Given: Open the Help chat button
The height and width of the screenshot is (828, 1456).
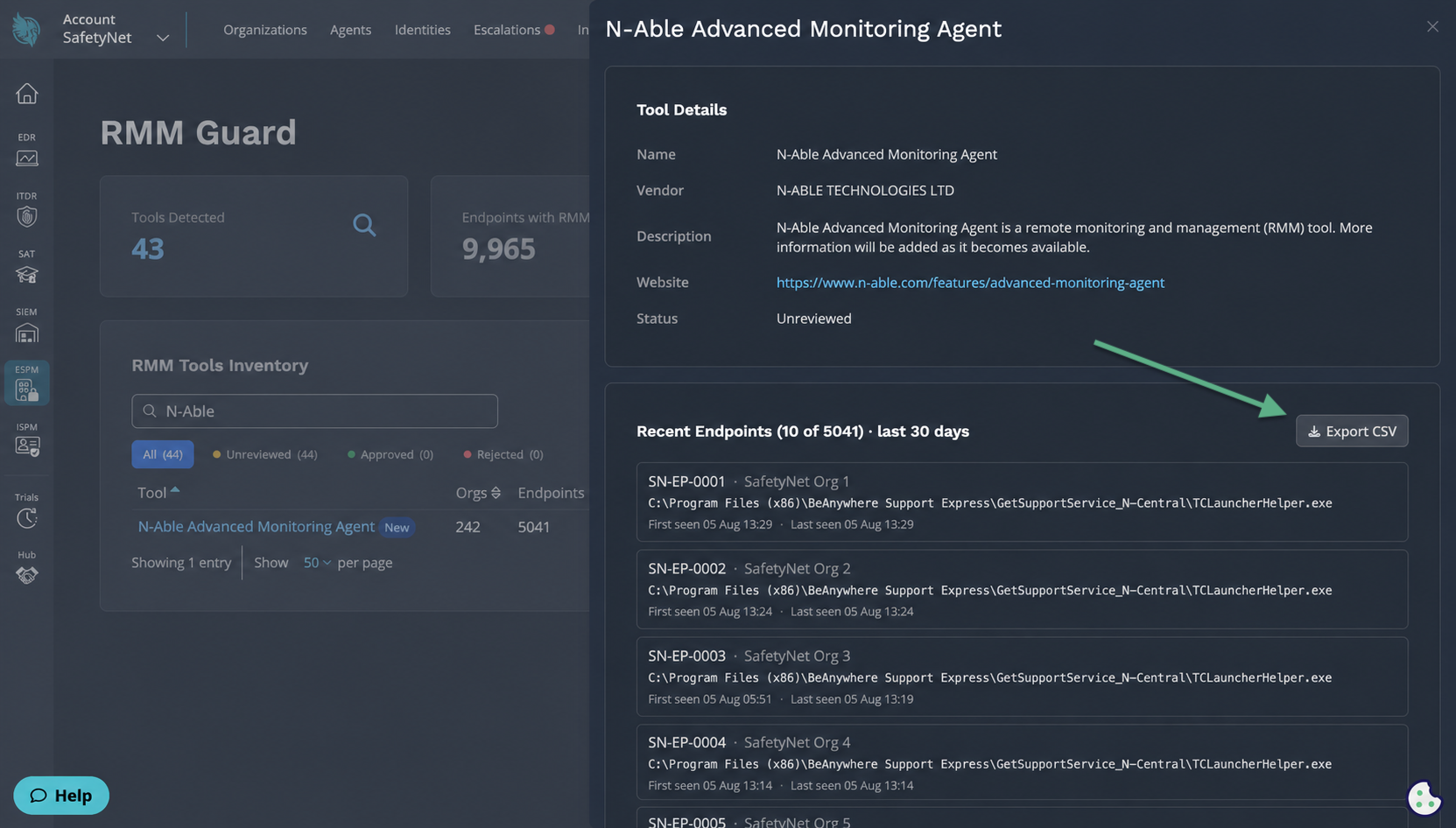Looking at the screenshot, I should pos(61,796).
